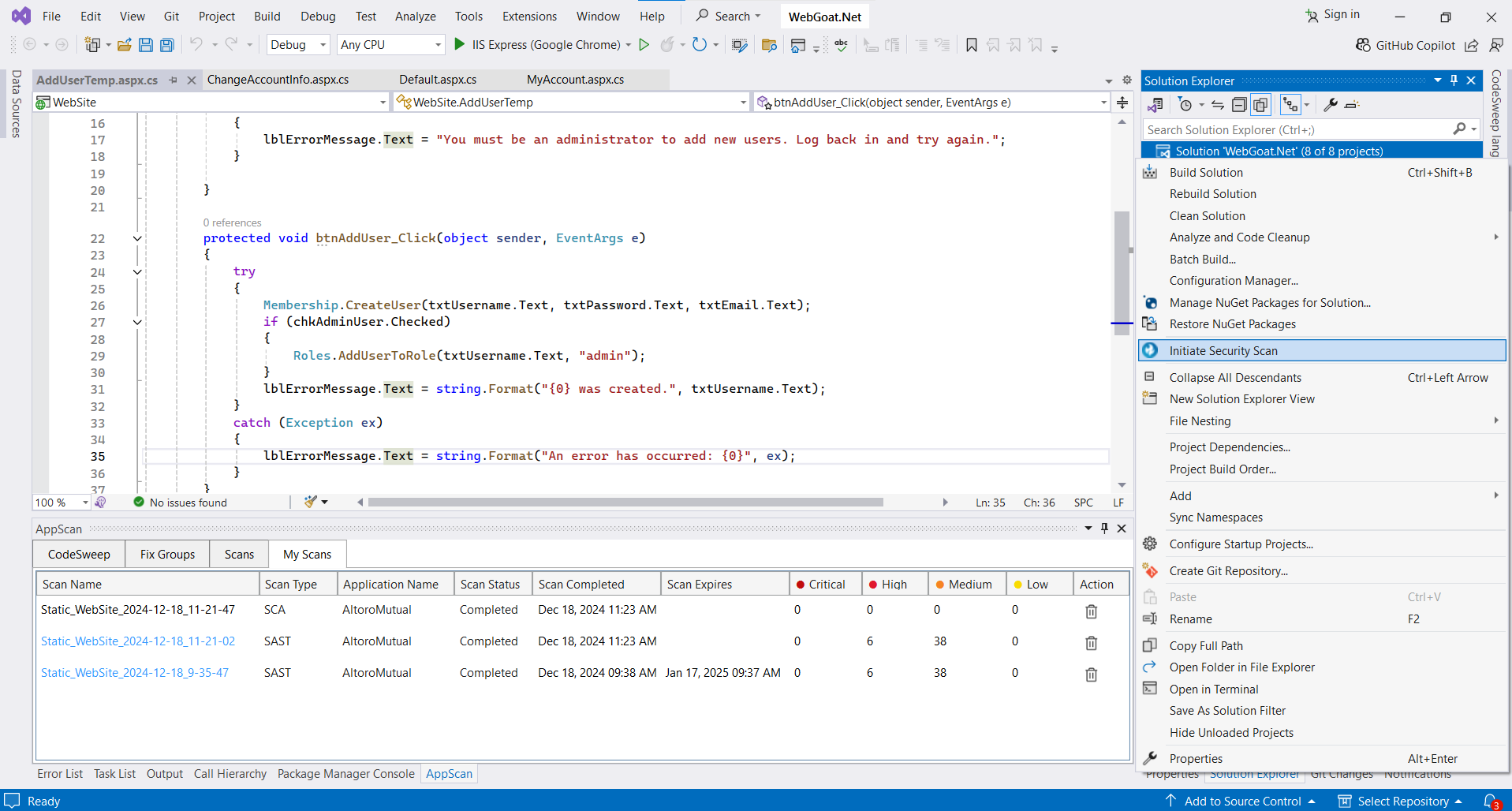The image size is (1512, 811).
Task: Expand the Analyze and Code Cleanup submenu
Action: pyautogui.click(x=1323, y=237)
